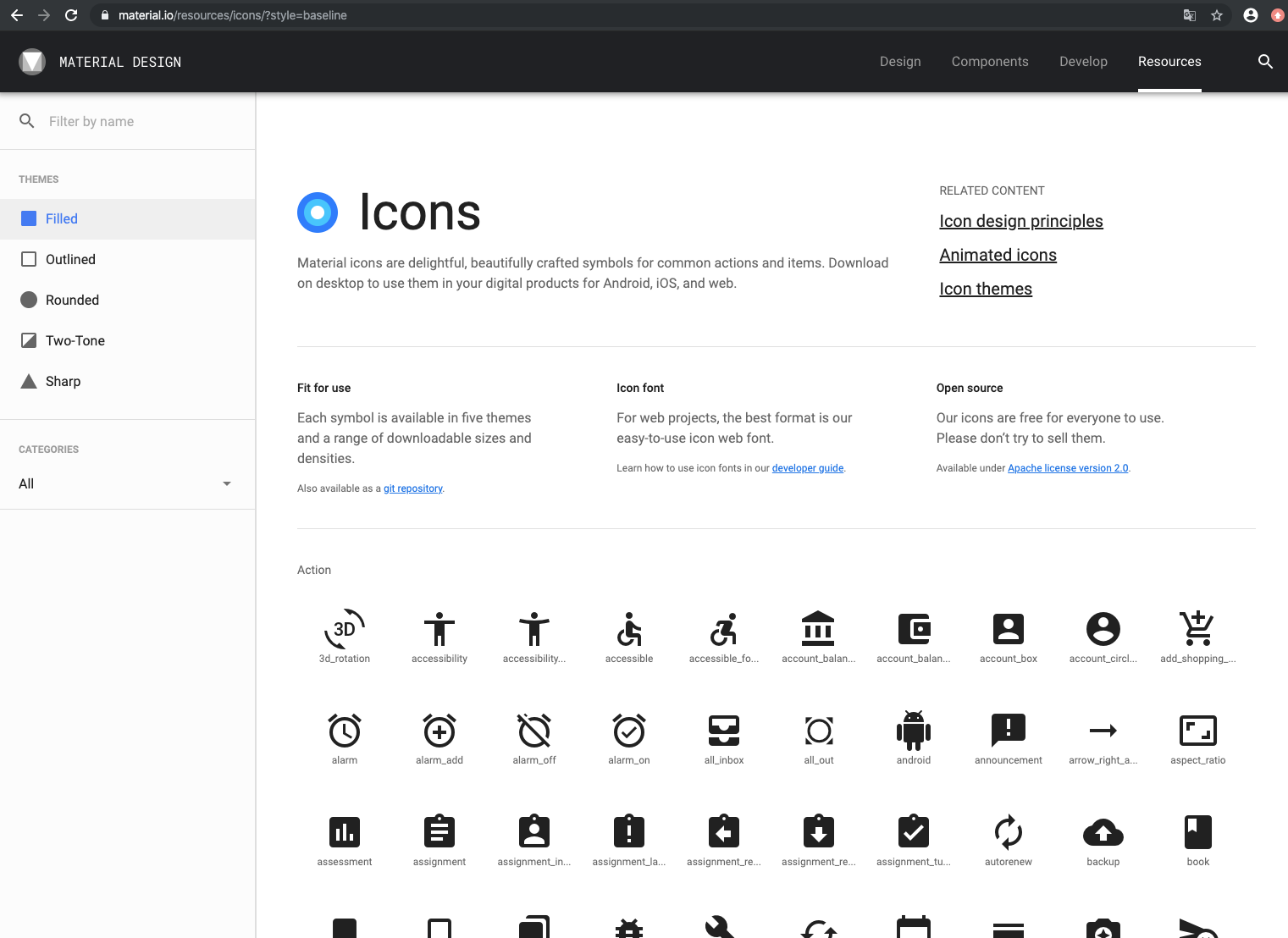Follow the git repository link
The width and height of the screenshot is (1288, 938).
tap(413, 488)
